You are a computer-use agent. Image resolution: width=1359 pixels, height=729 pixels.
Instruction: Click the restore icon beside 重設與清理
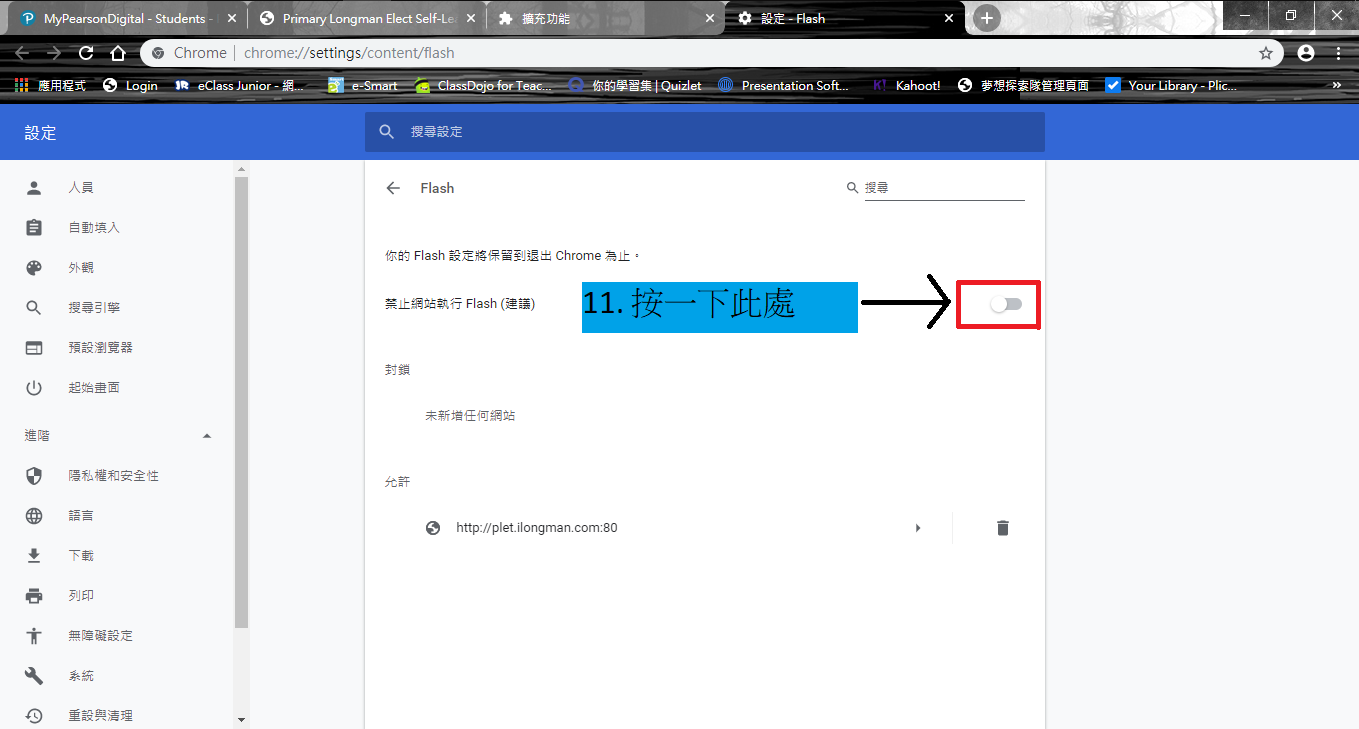34,716
